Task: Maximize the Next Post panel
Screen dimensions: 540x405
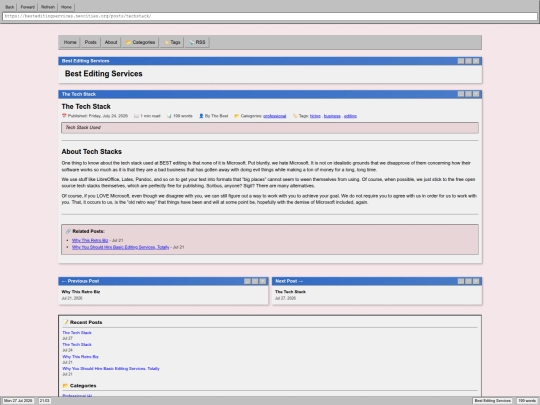Action: [468, 281]
